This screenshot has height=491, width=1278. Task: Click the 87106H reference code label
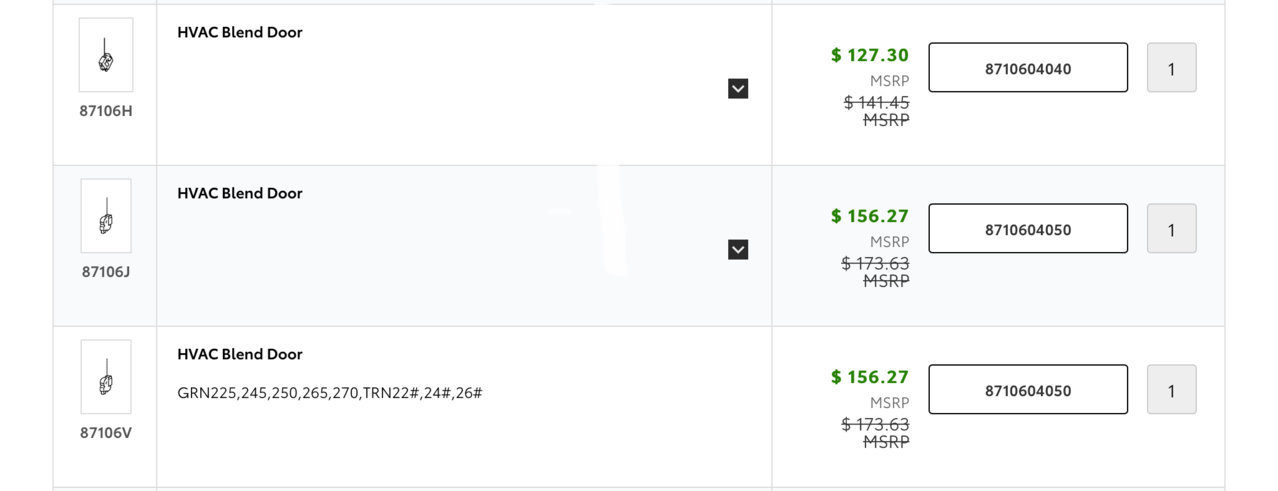point(106,111)
